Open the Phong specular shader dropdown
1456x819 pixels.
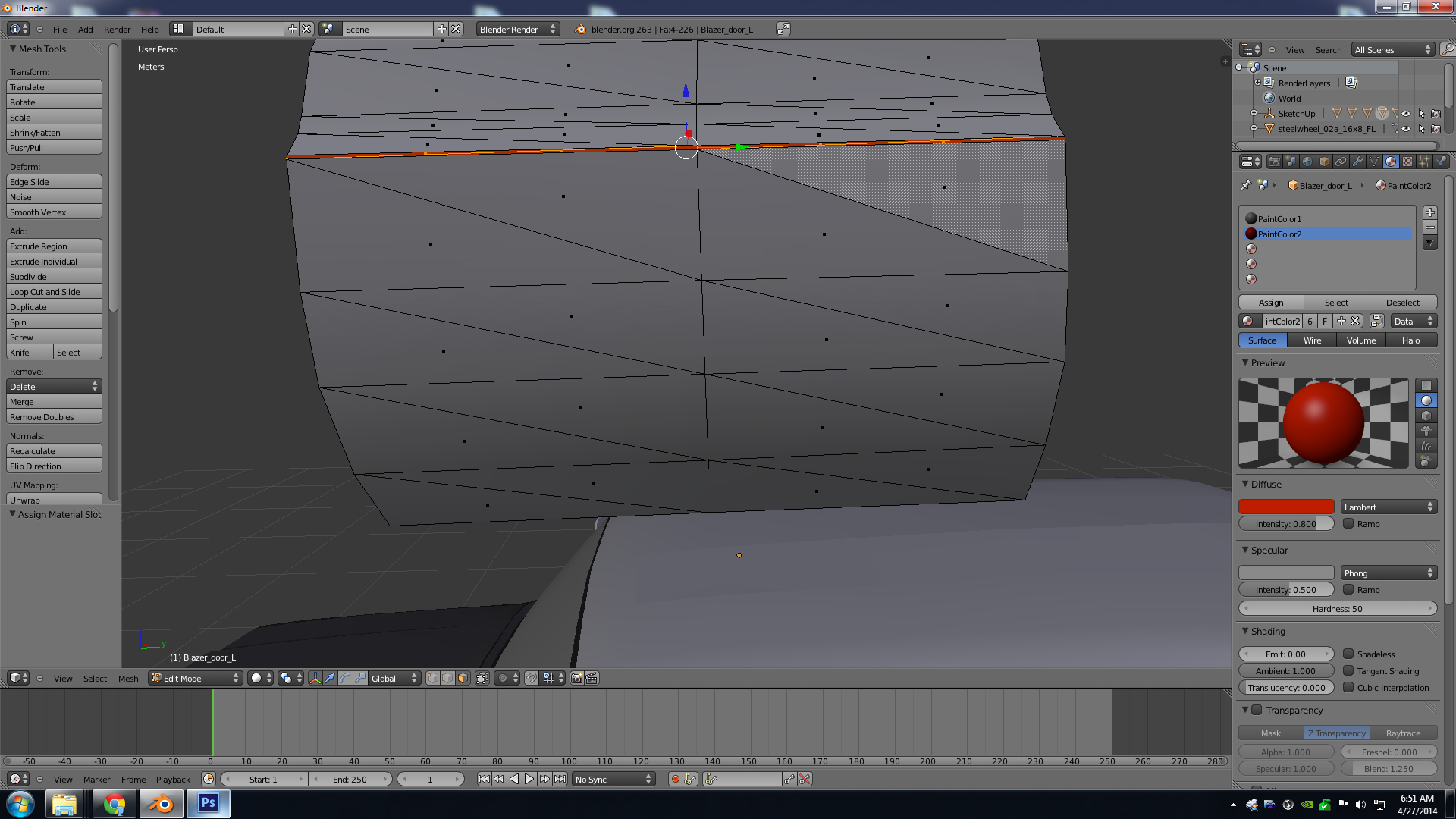tap(1388, 573)
